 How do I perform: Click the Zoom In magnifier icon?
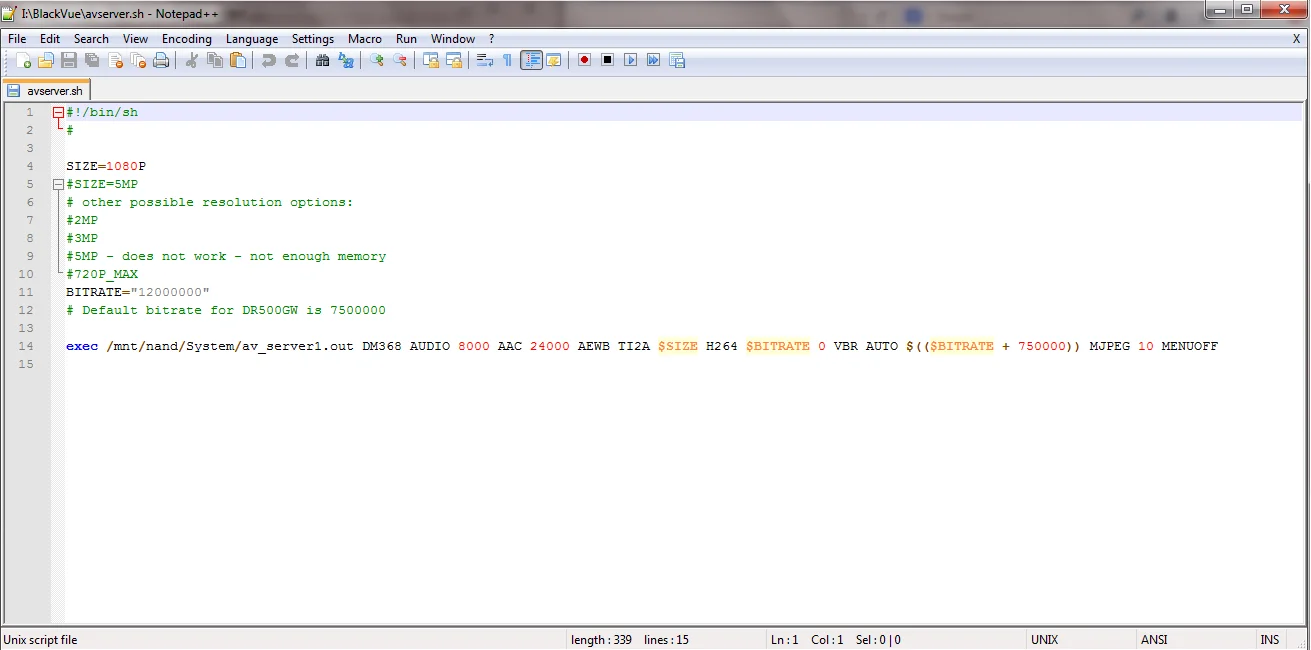(376, 60)
